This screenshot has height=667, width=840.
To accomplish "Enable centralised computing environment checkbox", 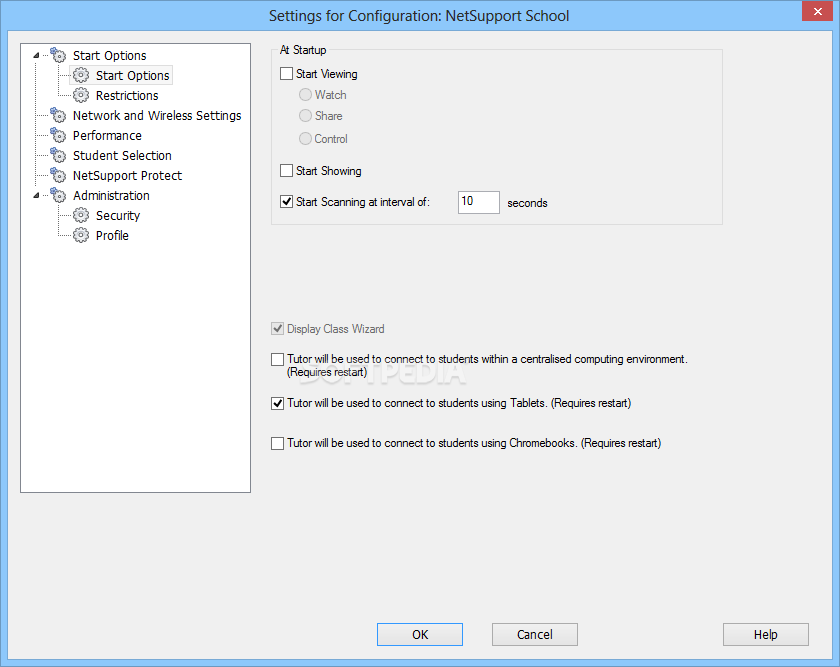I will (278, 359).
